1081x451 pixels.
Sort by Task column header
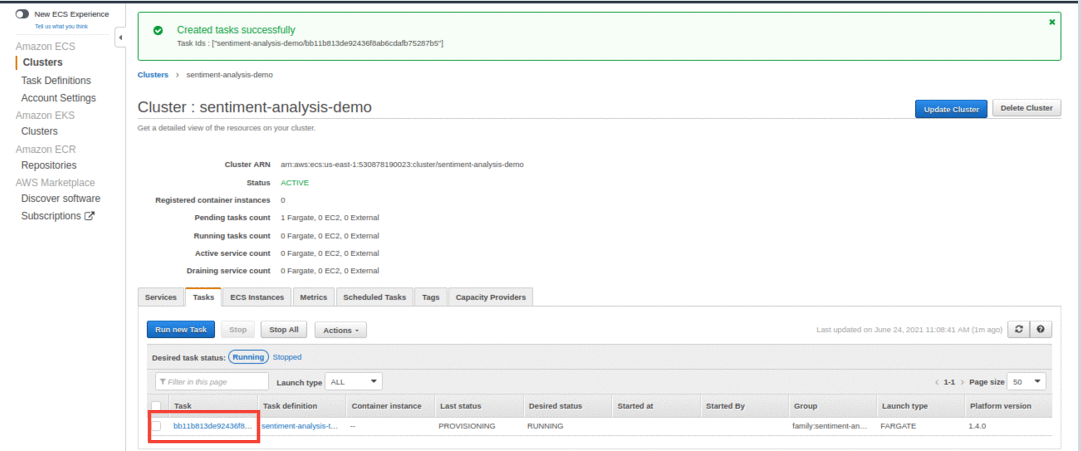click(x=183, y=406)
